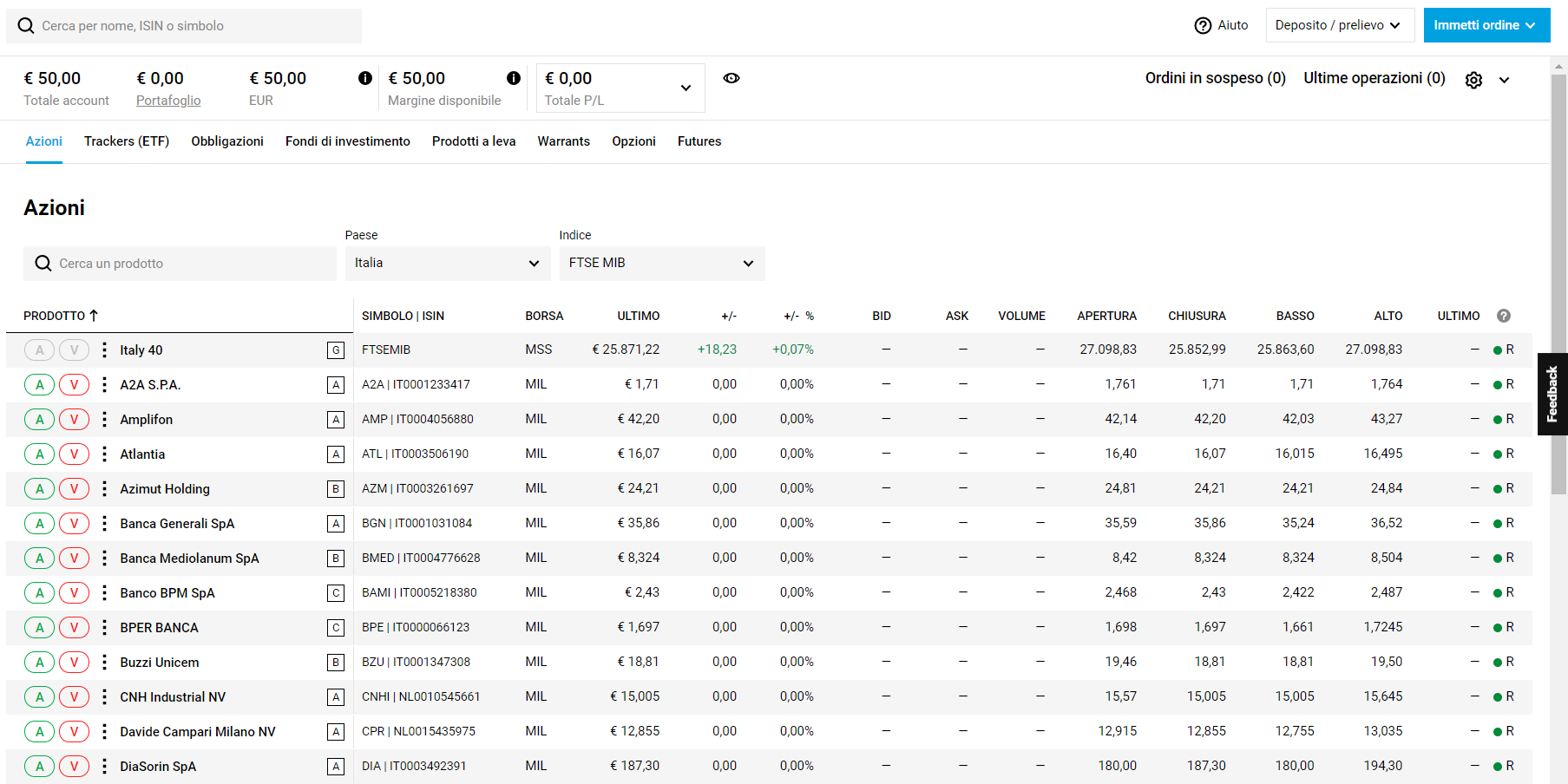Click buy (A) button for BPER BANCA
1568x784 pixels.
(x=40, y=628)
